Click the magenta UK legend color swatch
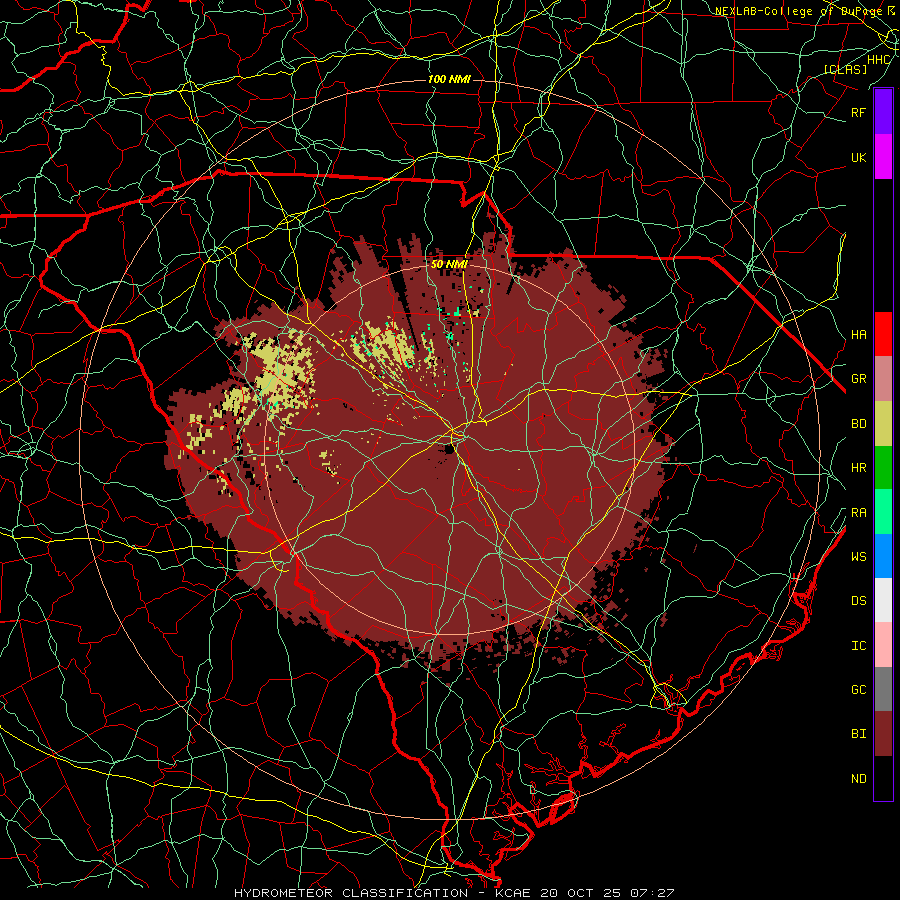 pos(883,157)
